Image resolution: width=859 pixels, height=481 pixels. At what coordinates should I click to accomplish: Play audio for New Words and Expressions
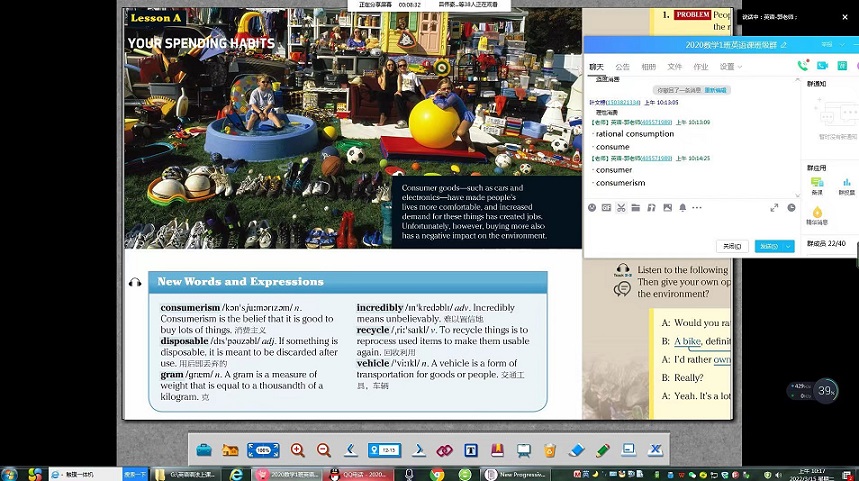(135, 282)
